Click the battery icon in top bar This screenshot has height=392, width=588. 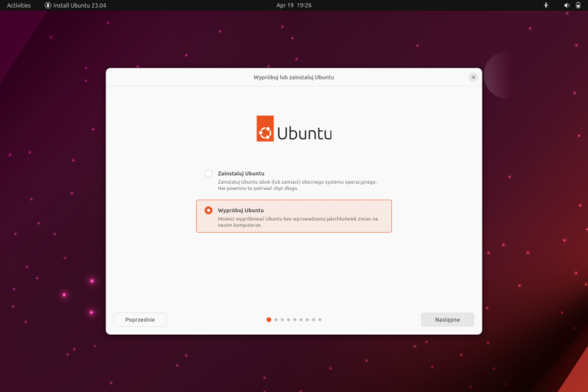point(578,5)
